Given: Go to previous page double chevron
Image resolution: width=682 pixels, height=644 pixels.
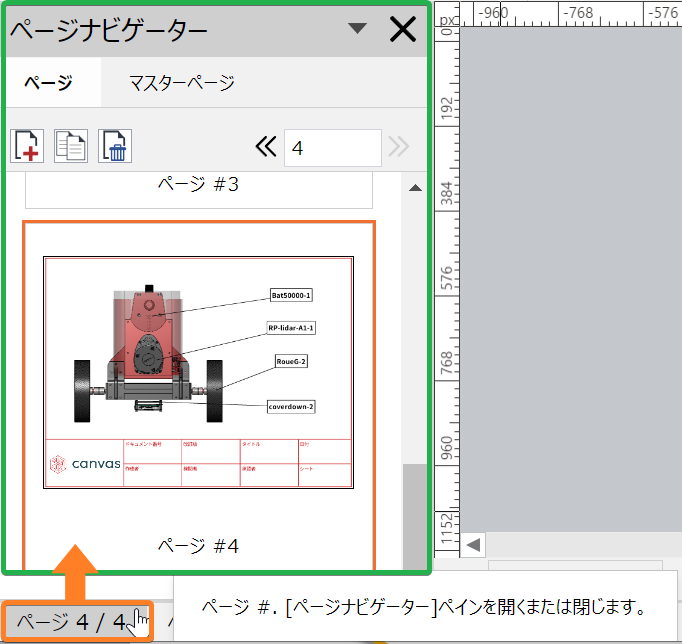Looking at the screenshot, I should (x=266, y=147).
